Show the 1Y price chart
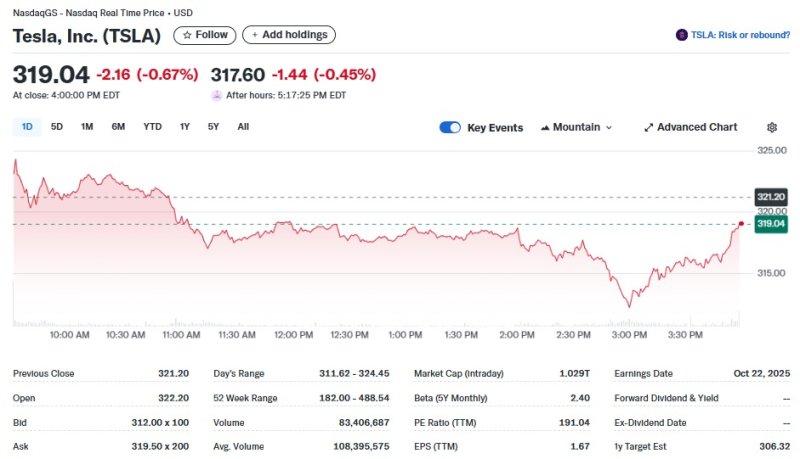The height and width of the screenshot is (459, 800). tap(184, 127)
